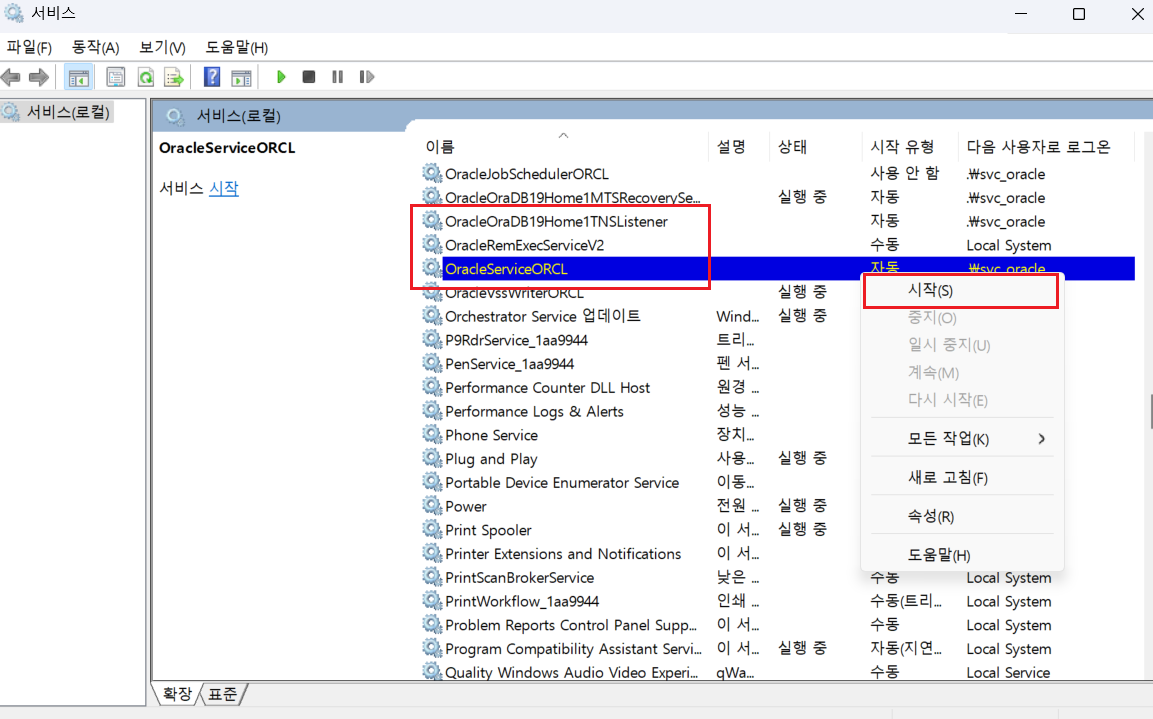This screenshot has width=1153, height=719.
Task: Open the Properties toolbar icon
Action: tap(115, 76)
